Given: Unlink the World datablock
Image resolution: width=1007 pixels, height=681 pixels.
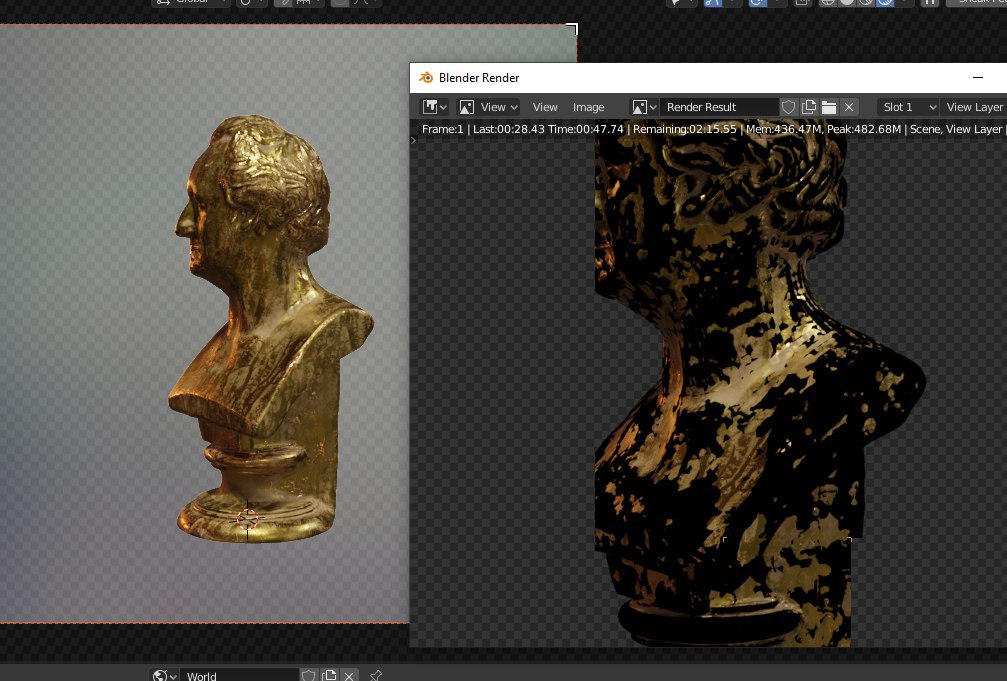Looking at the screenshot, I should (349, 676).
